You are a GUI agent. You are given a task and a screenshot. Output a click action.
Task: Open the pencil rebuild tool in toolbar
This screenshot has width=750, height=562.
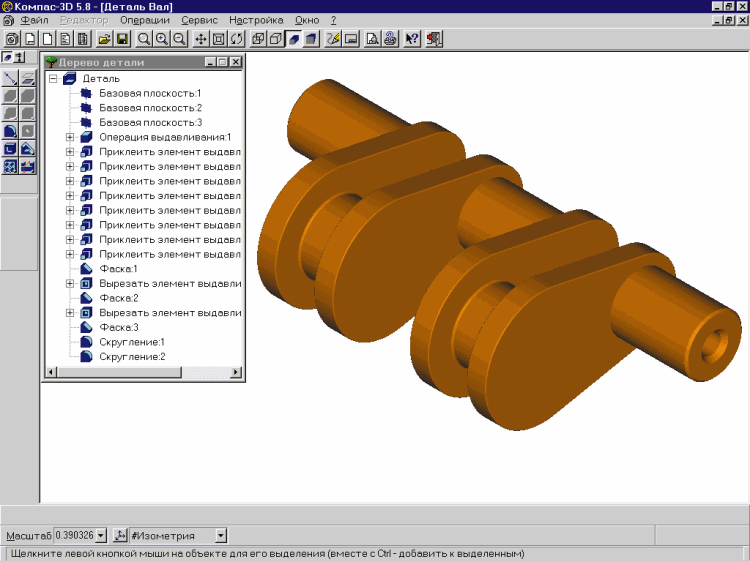[x=333, y=39]
